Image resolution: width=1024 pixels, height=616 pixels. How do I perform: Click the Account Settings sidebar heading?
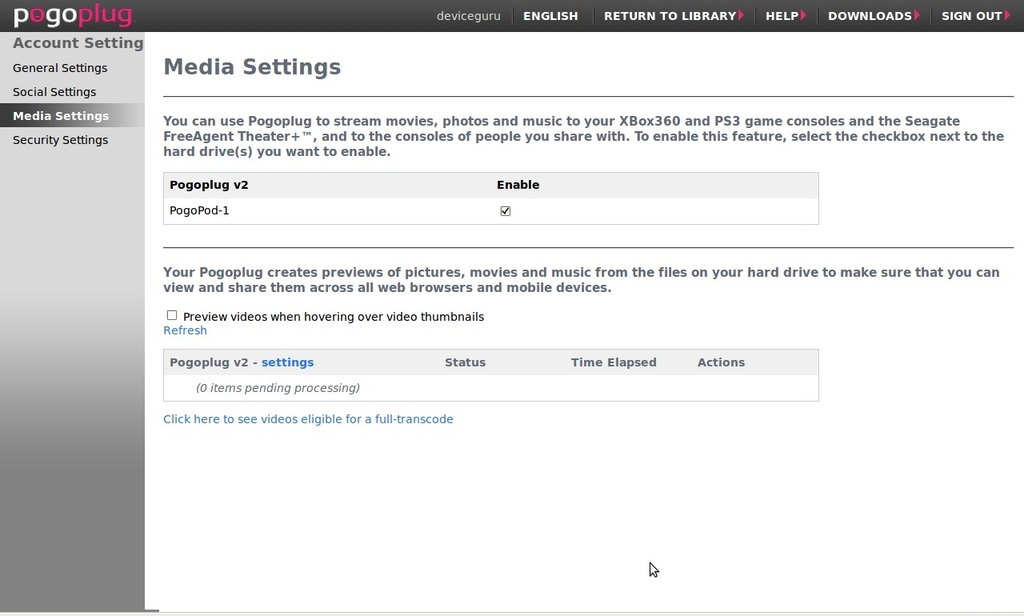tap(78, 43)
